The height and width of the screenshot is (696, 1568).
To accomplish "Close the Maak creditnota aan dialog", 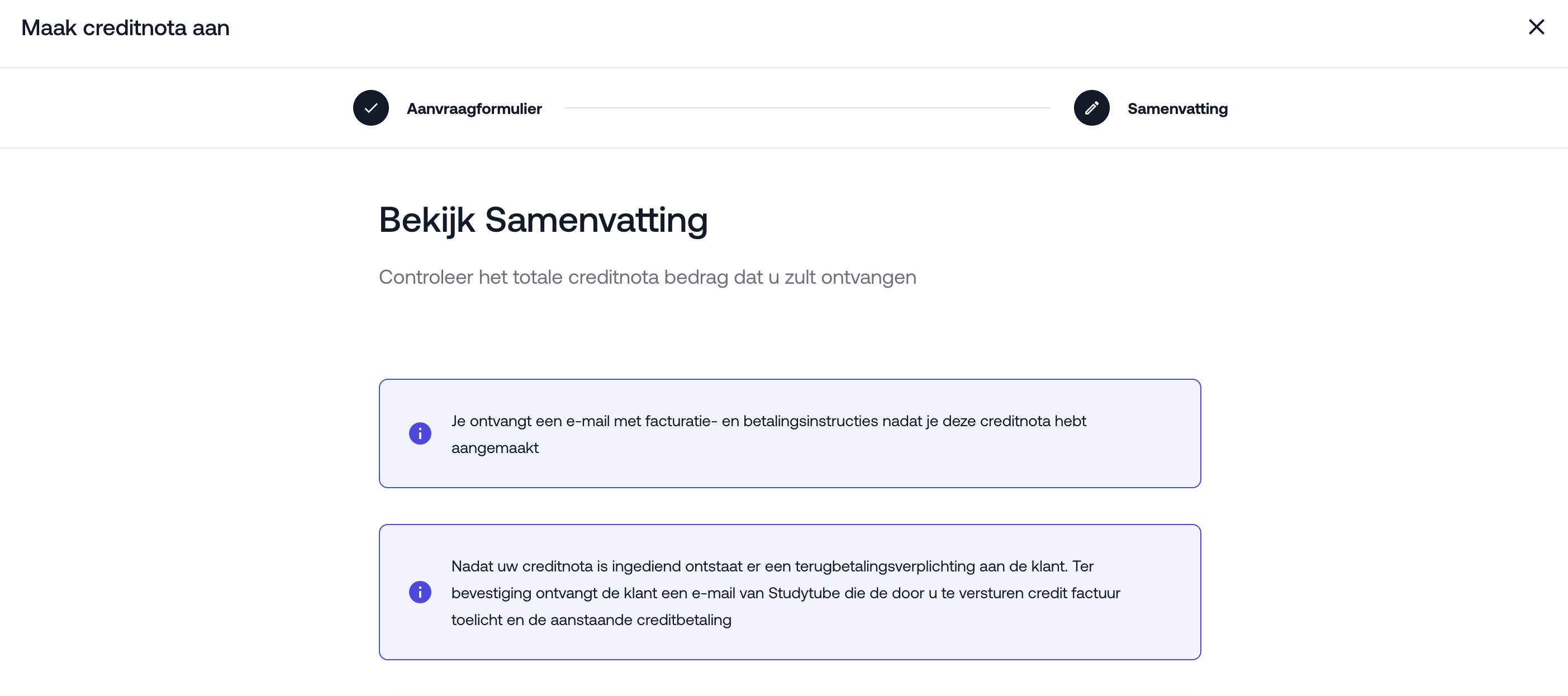I will click(x=1536, y=27).
